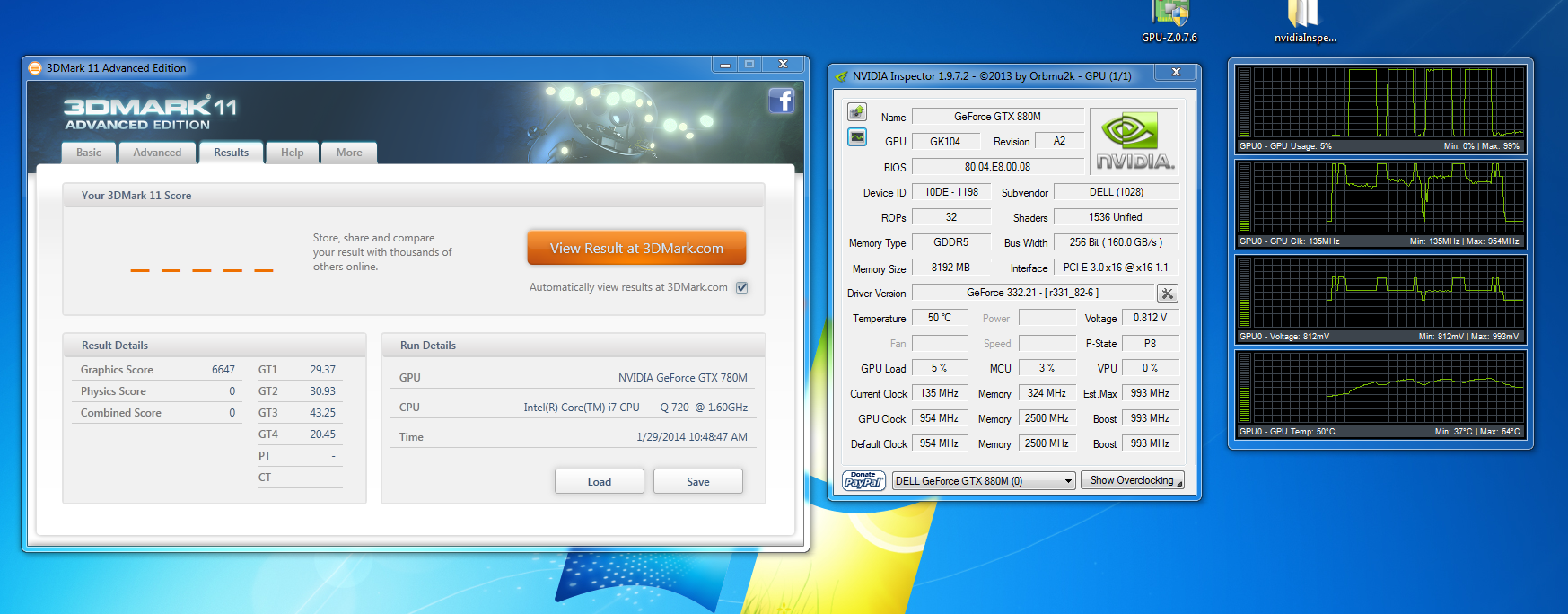Image resolution: width=1568 pixels, height=614 pixels.
Task: Click the NVIDIA logo in Inspector
Action: pos(1134,141)
